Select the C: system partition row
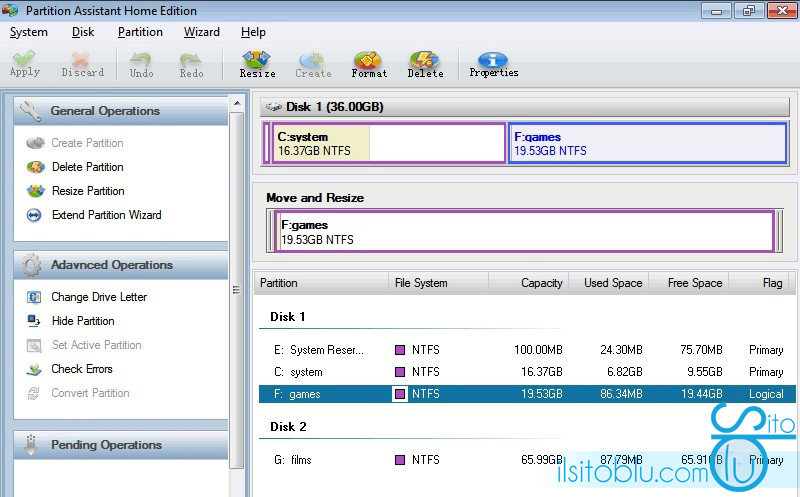800x497 pixels. pos(527,372)
